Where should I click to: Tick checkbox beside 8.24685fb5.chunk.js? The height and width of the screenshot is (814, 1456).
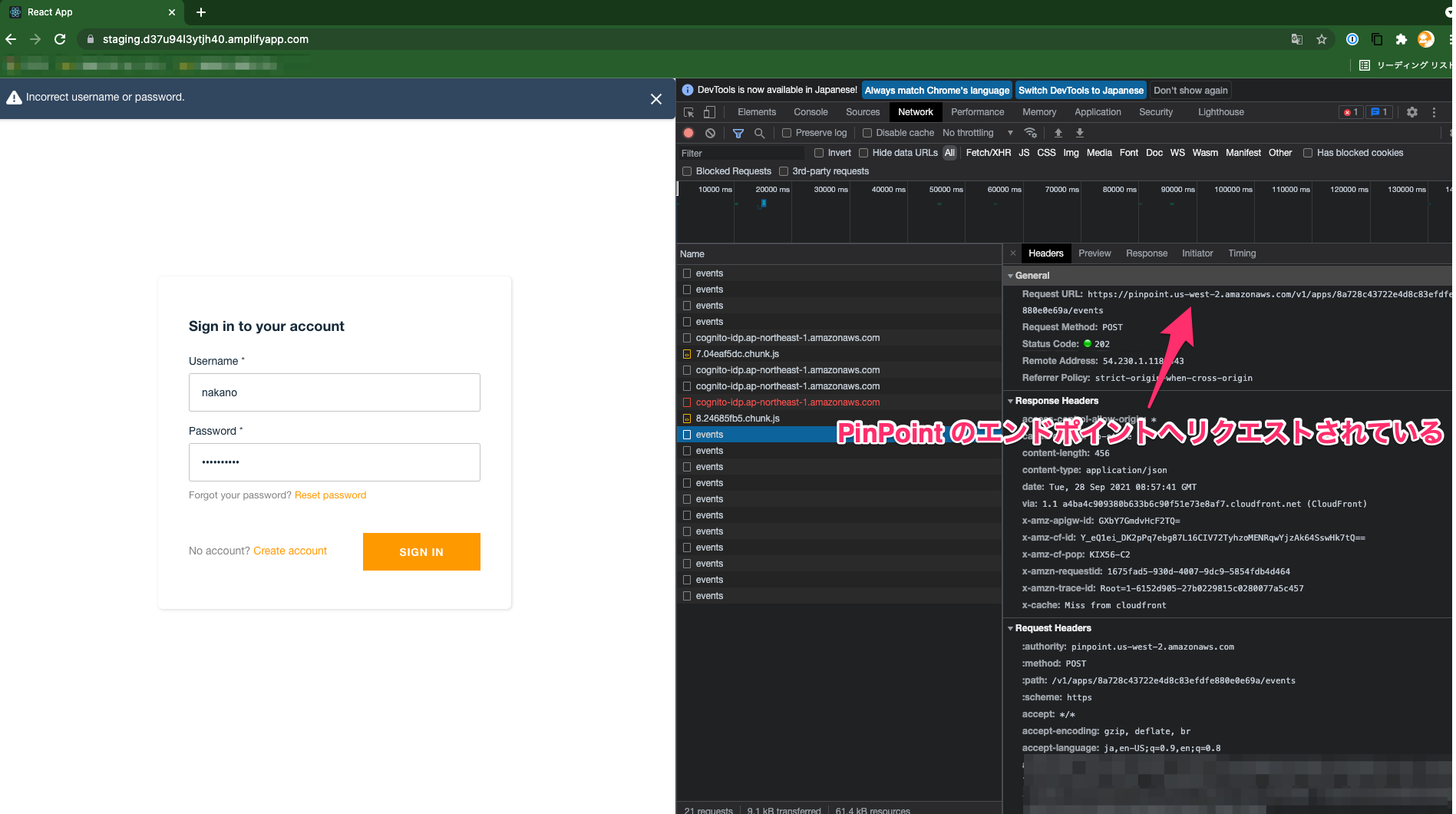pos(687,419)
